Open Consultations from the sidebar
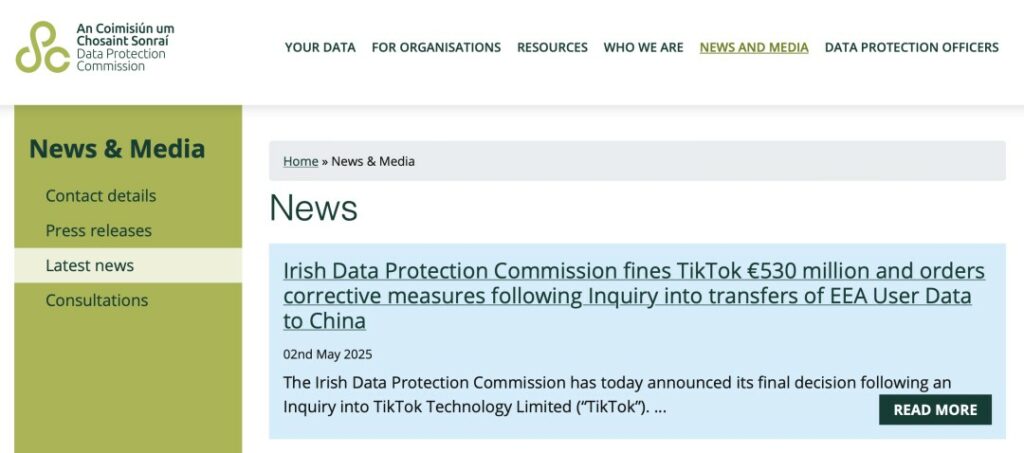Viewport: 1024px width, 453px height. pyautogui.click(x=97, y=300)
